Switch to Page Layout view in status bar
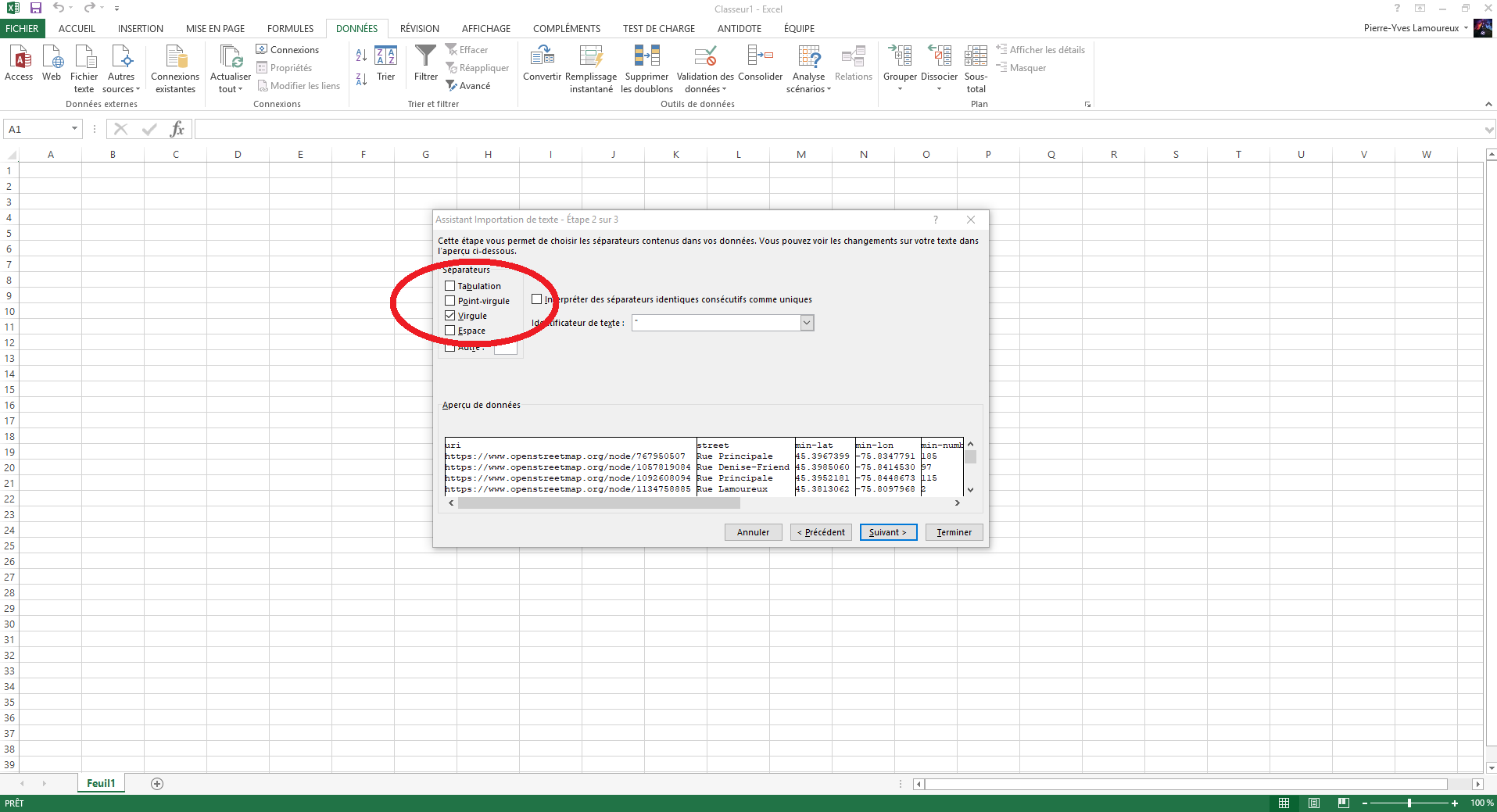 tap(1314, 803)
